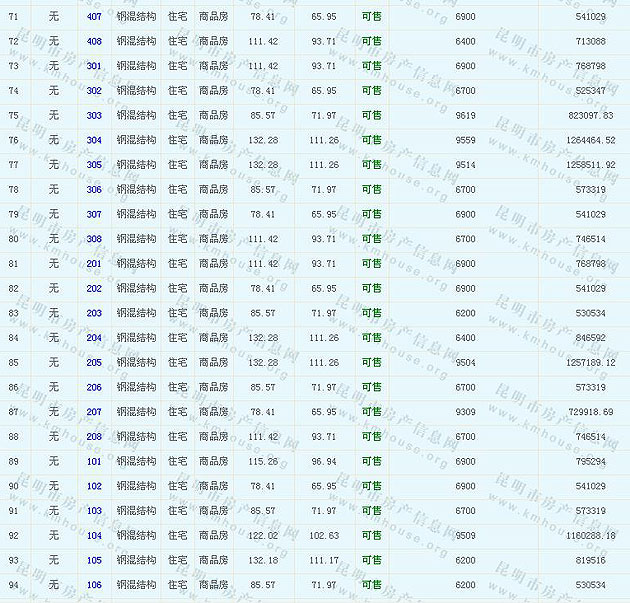
Task: Open room 104 details
Action: [x=94, y=536]
